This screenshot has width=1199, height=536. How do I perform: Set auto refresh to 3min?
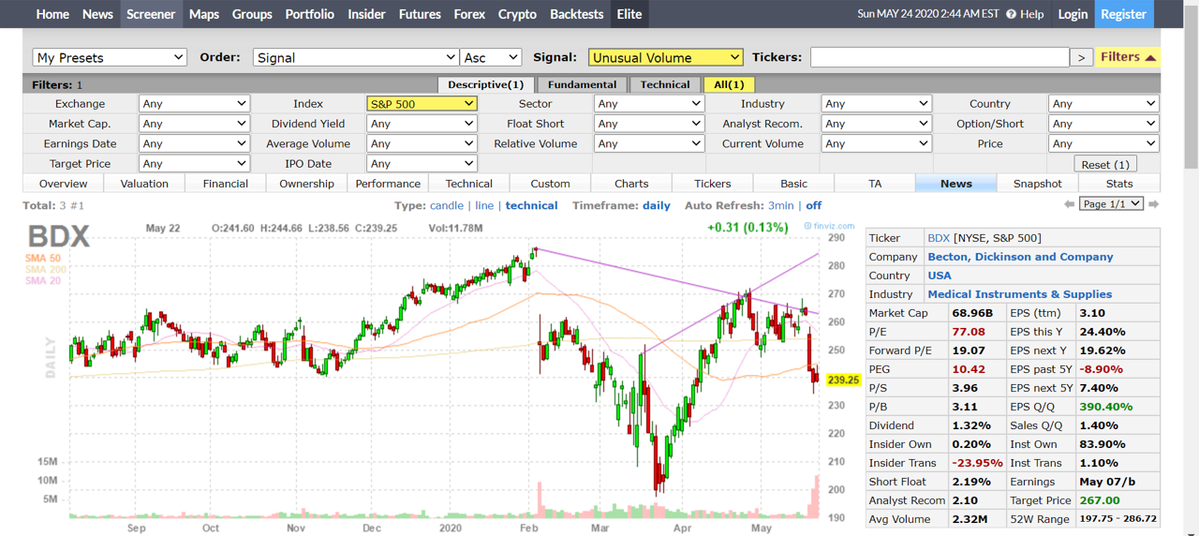coord(781,205)
